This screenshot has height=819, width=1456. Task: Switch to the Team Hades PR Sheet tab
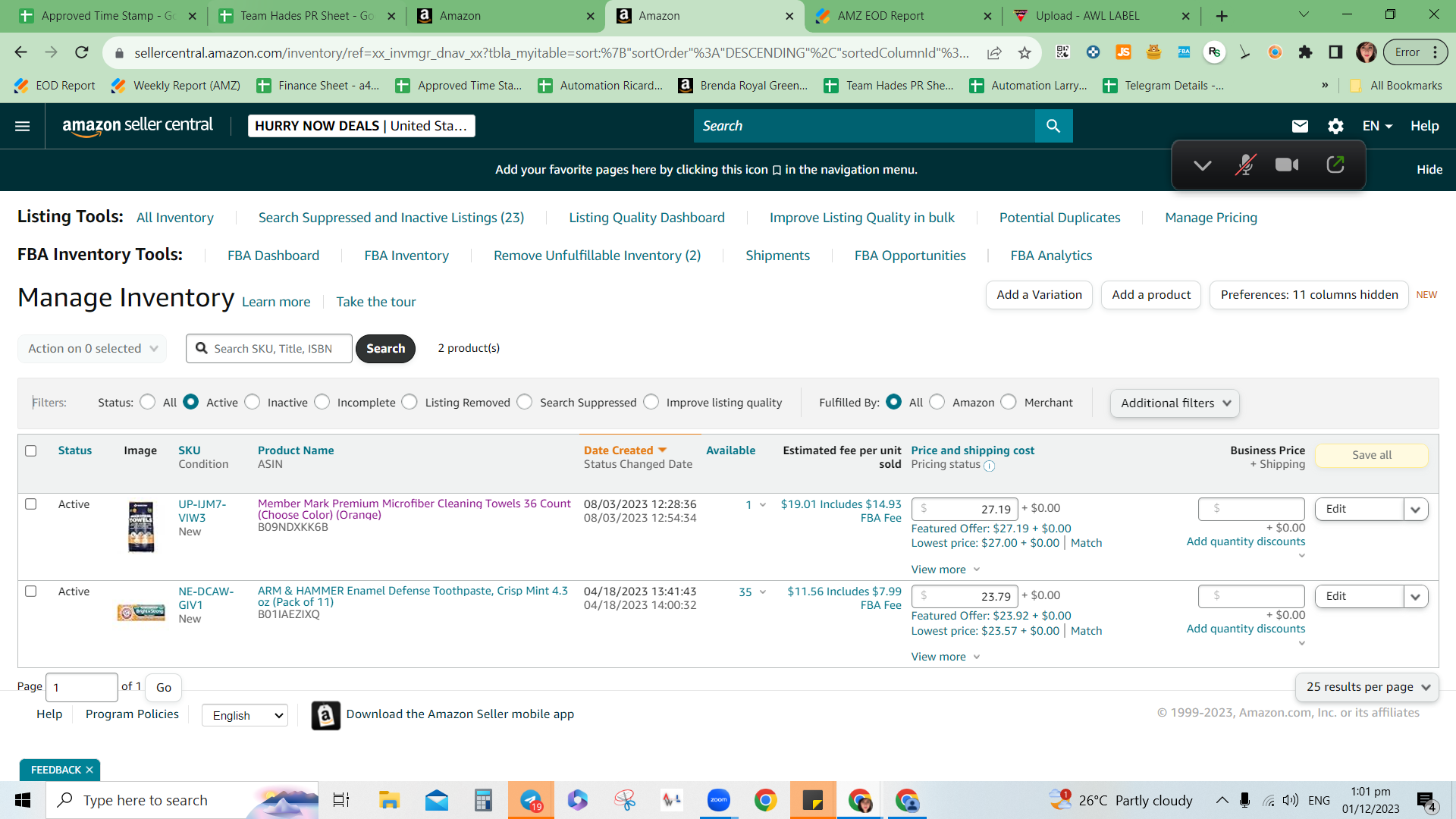[306, 16]
